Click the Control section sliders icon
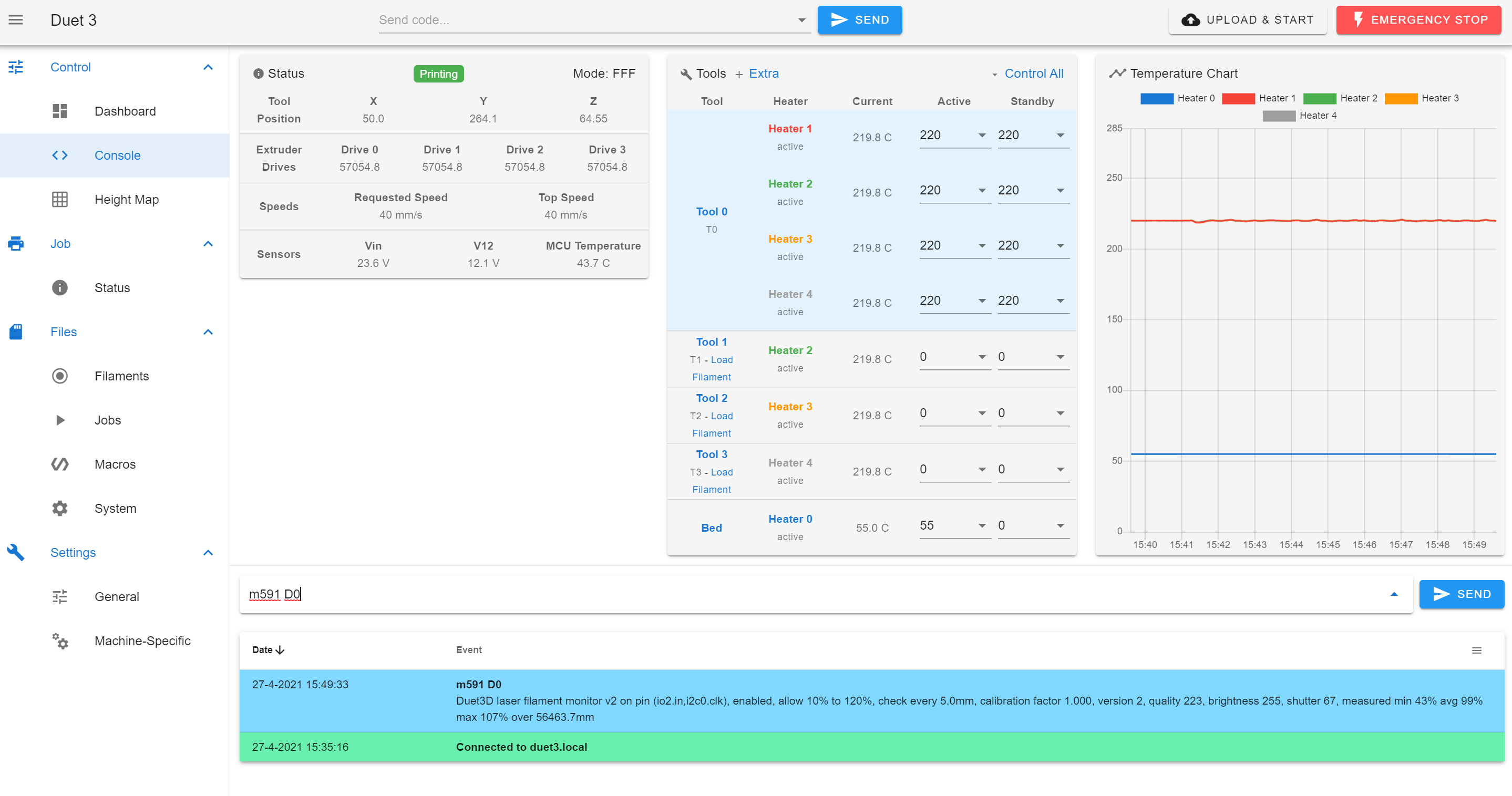Screen dimensions: 1512x796 click(16, 67)
